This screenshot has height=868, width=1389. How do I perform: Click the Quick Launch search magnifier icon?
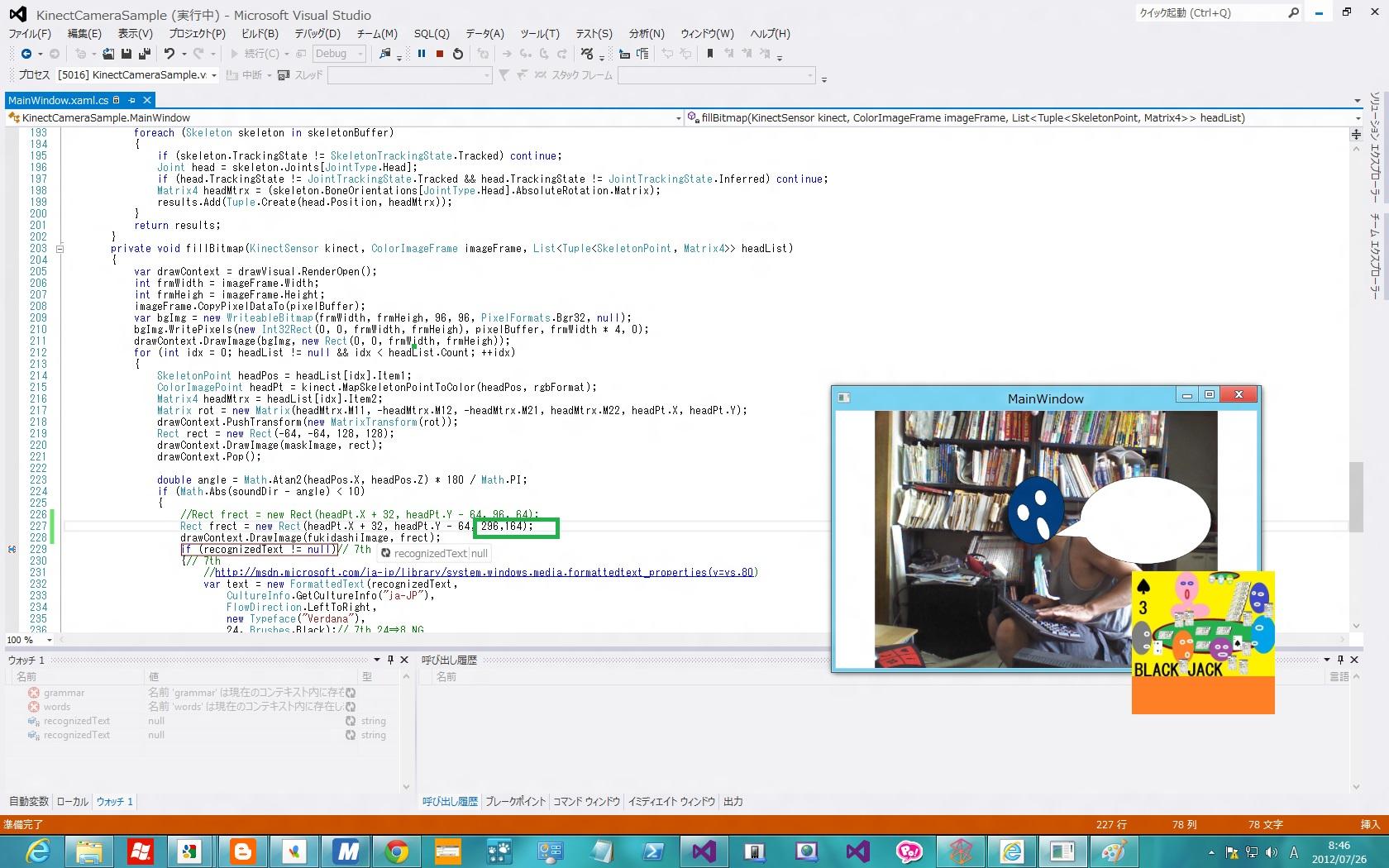1294,12
